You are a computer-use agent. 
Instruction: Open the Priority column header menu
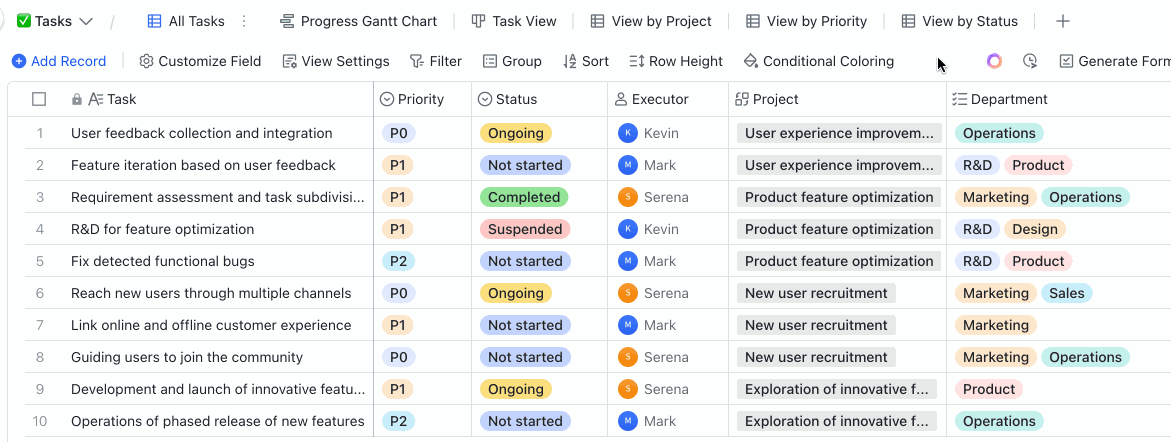(420, 99)
